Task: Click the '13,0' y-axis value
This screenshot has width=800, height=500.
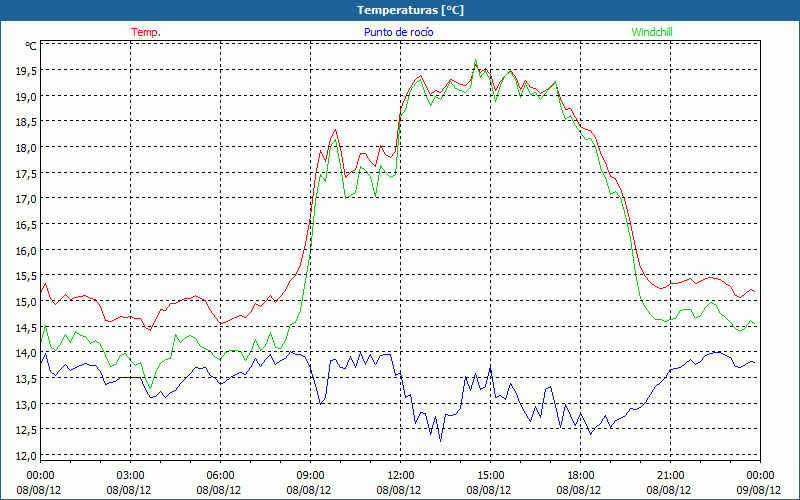Action: point(26,405)
